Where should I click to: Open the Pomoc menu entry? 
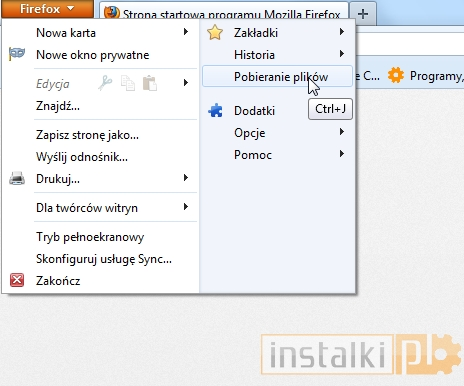[253, 155]
